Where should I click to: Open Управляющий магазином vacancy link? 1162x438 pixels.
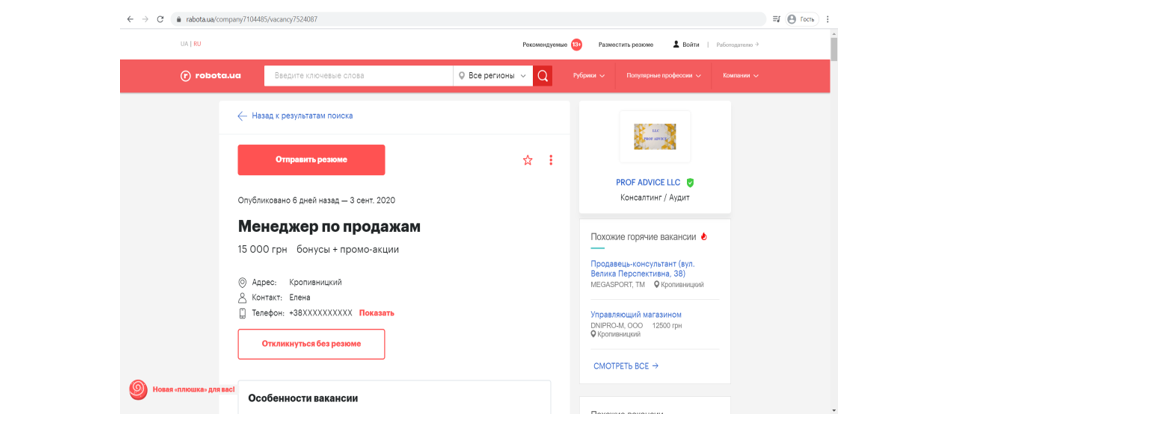636,314
